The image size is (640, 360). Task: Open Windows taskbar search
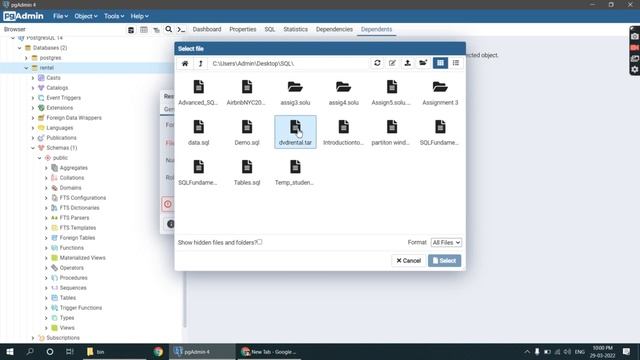pyautogui.click(x=30, y=351)
